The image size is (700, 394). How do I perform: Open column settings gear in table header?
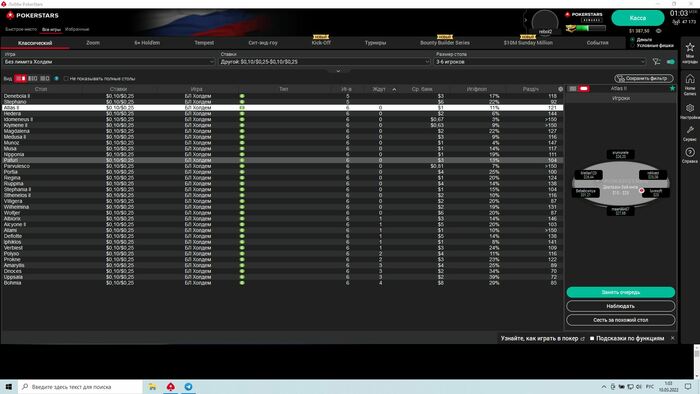click(x=560, y=89)
